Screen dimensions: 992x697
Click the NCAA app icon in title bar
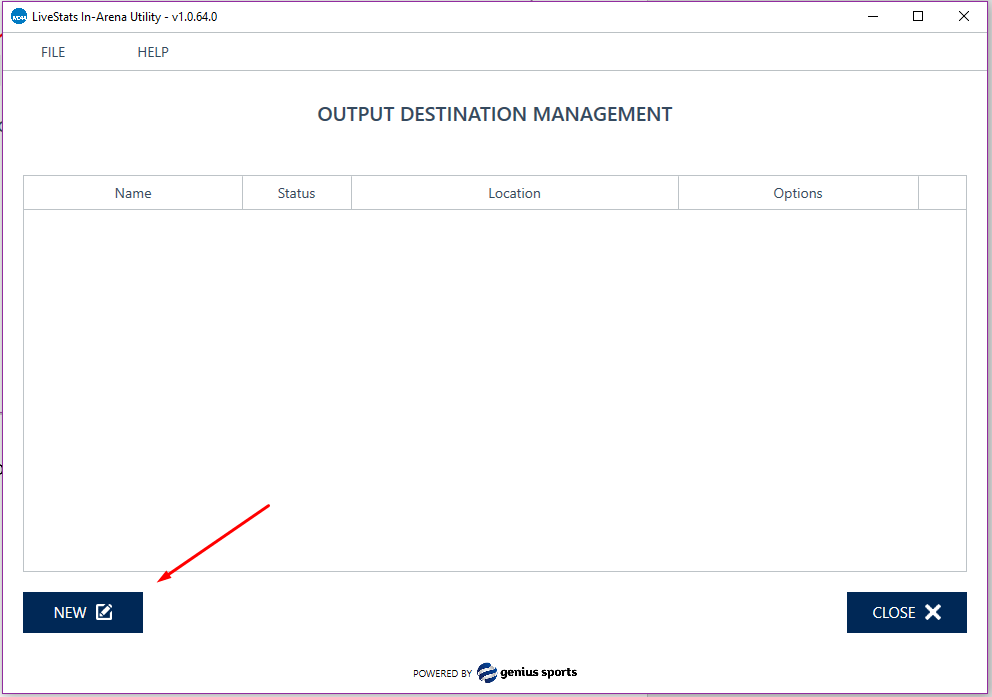(18, 16)
